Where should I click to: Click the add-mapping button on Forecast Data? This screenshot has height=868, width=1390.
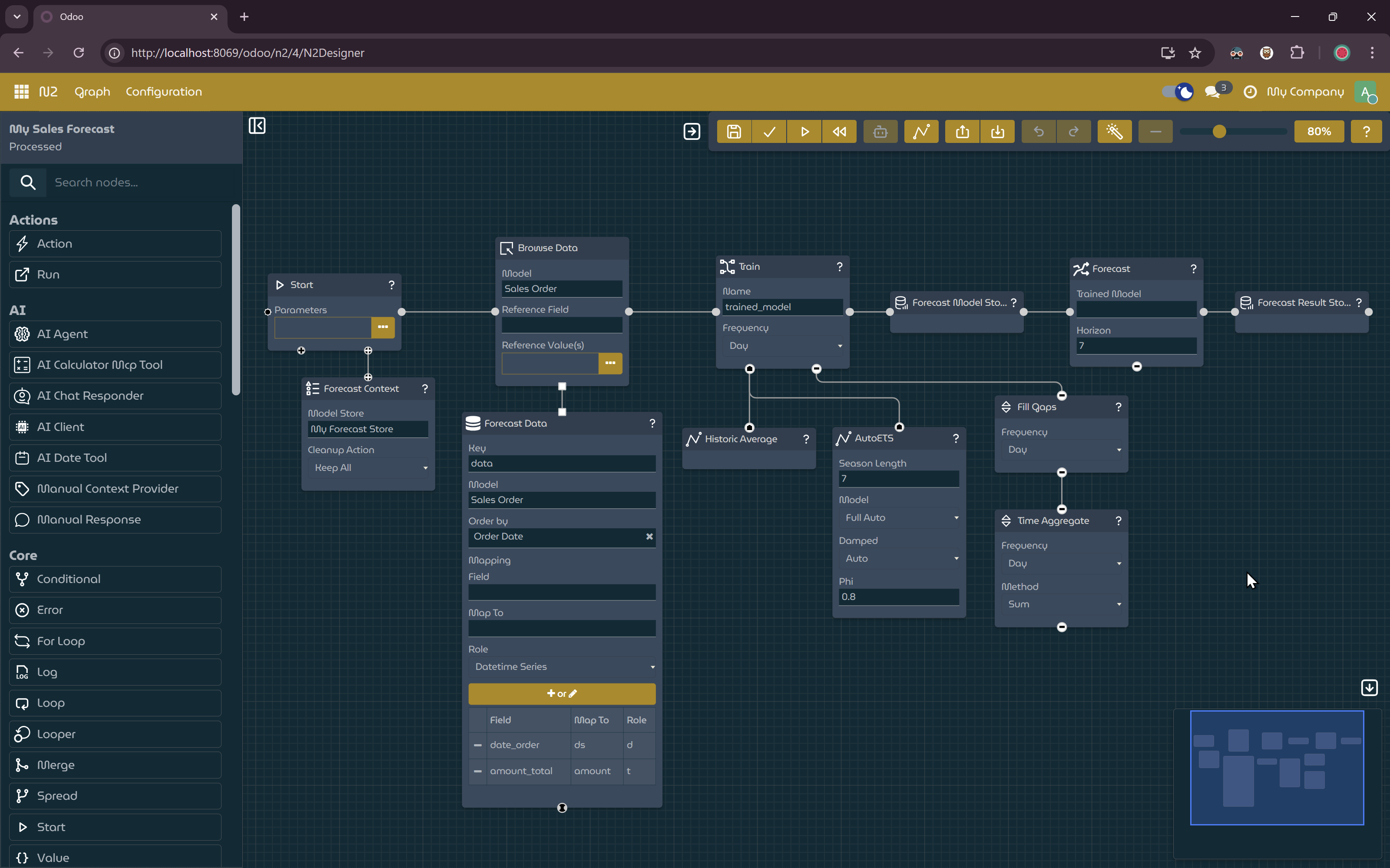[561, 693]
